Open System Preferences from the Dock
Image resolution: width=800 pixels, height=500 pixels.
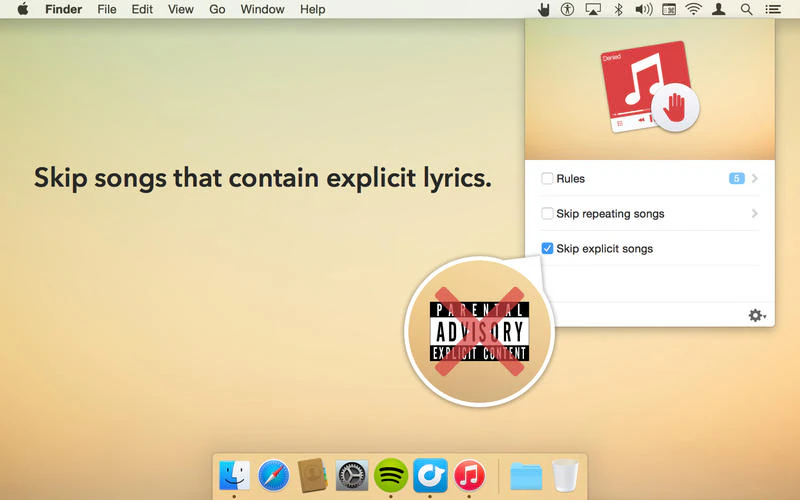click(352, 476)
